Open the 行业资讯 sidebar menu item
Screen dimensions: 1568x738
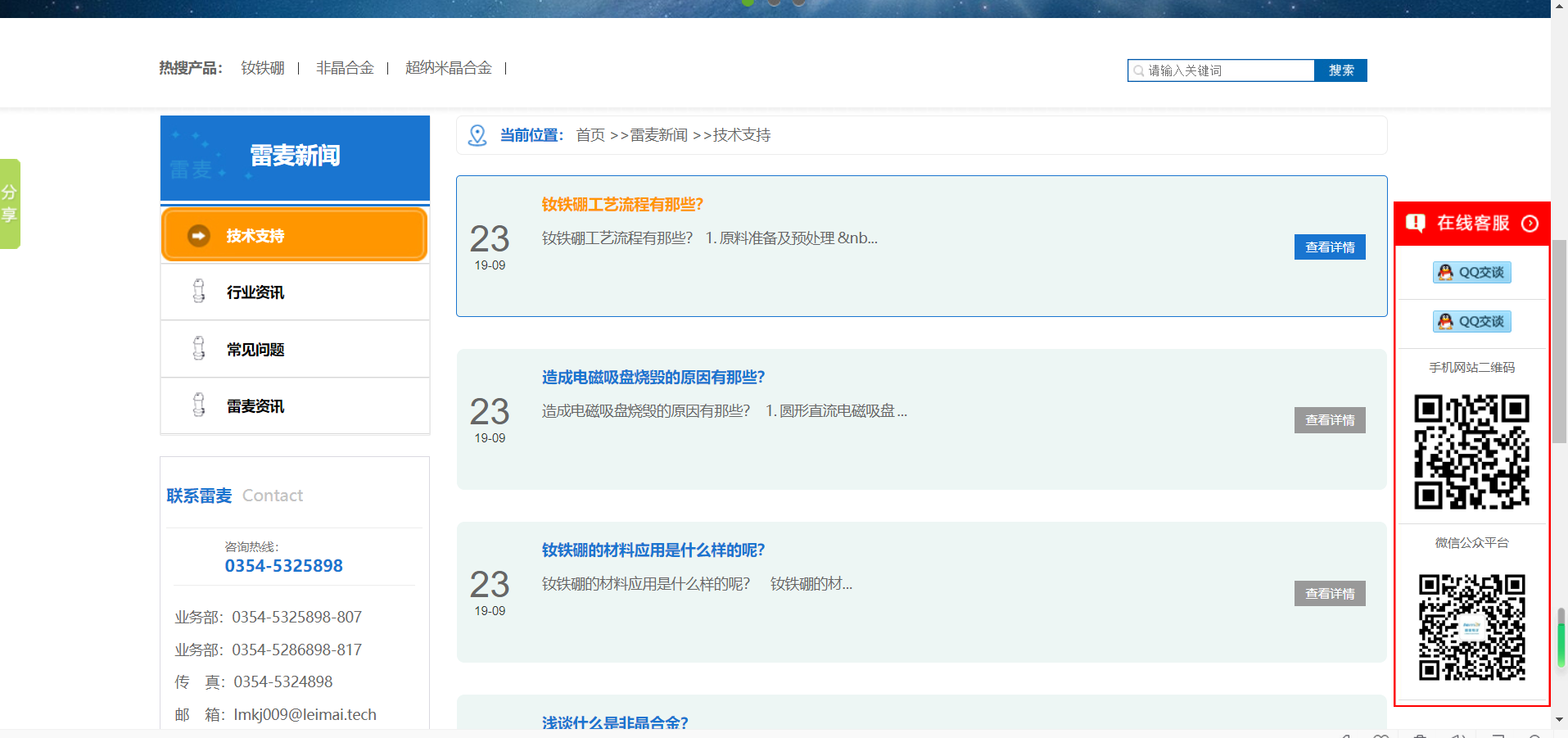[x=295, y=292]
